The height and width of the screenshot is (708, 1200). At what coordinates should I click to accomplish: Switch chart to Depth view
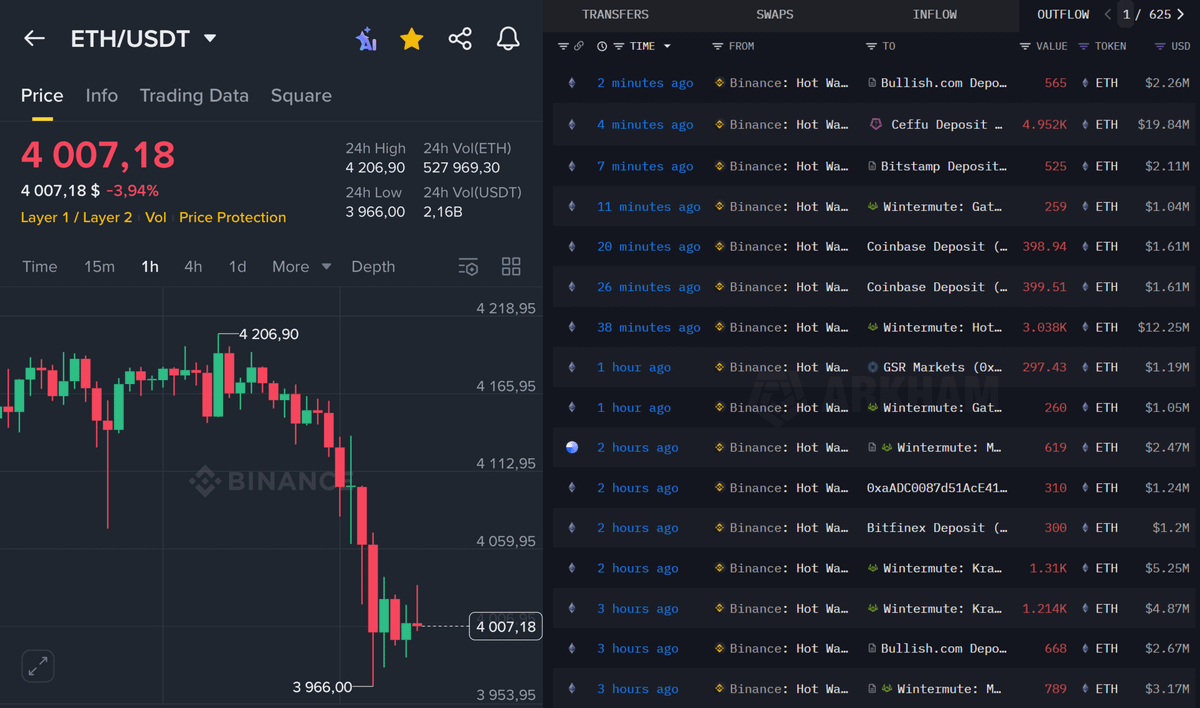(x=373, y=266)
